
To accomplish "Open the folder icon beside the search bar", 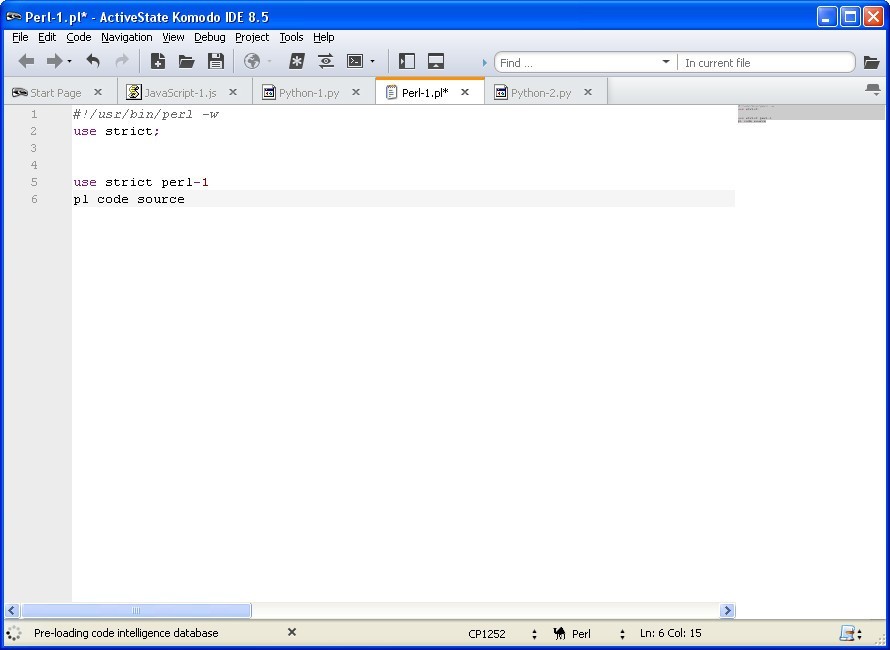I will pos(871,62).
